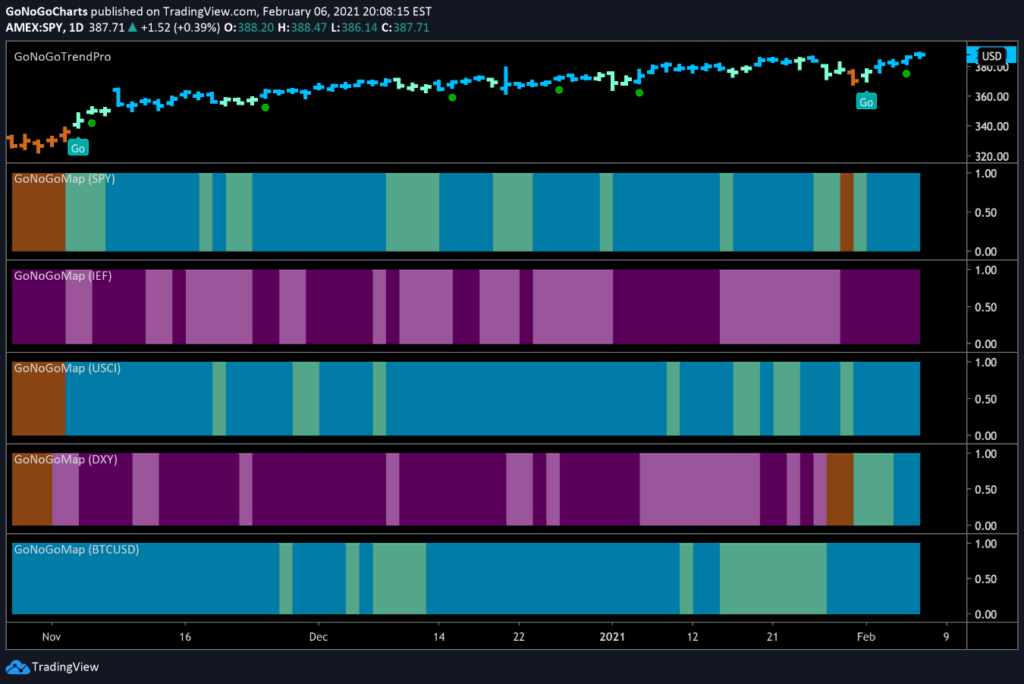Image resolution: width=1024 pixels, height=684 pixels.
Task: Click the orange block at the start of the SPY map
Action: pyautogui.click(x=39, y=212)
